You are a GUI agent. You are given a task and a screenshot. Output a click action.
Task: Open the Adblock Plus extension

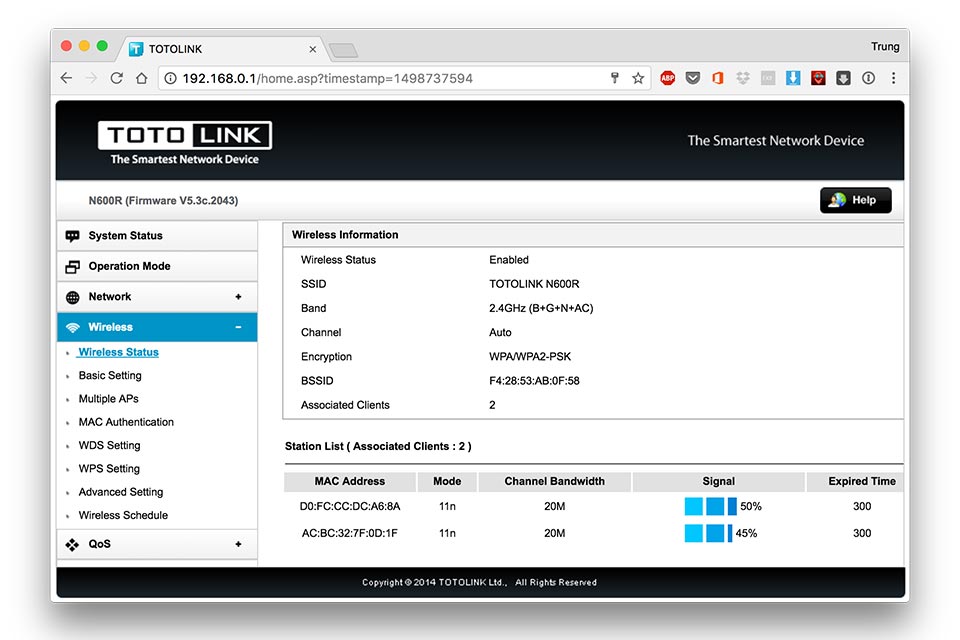click(667, 78)
